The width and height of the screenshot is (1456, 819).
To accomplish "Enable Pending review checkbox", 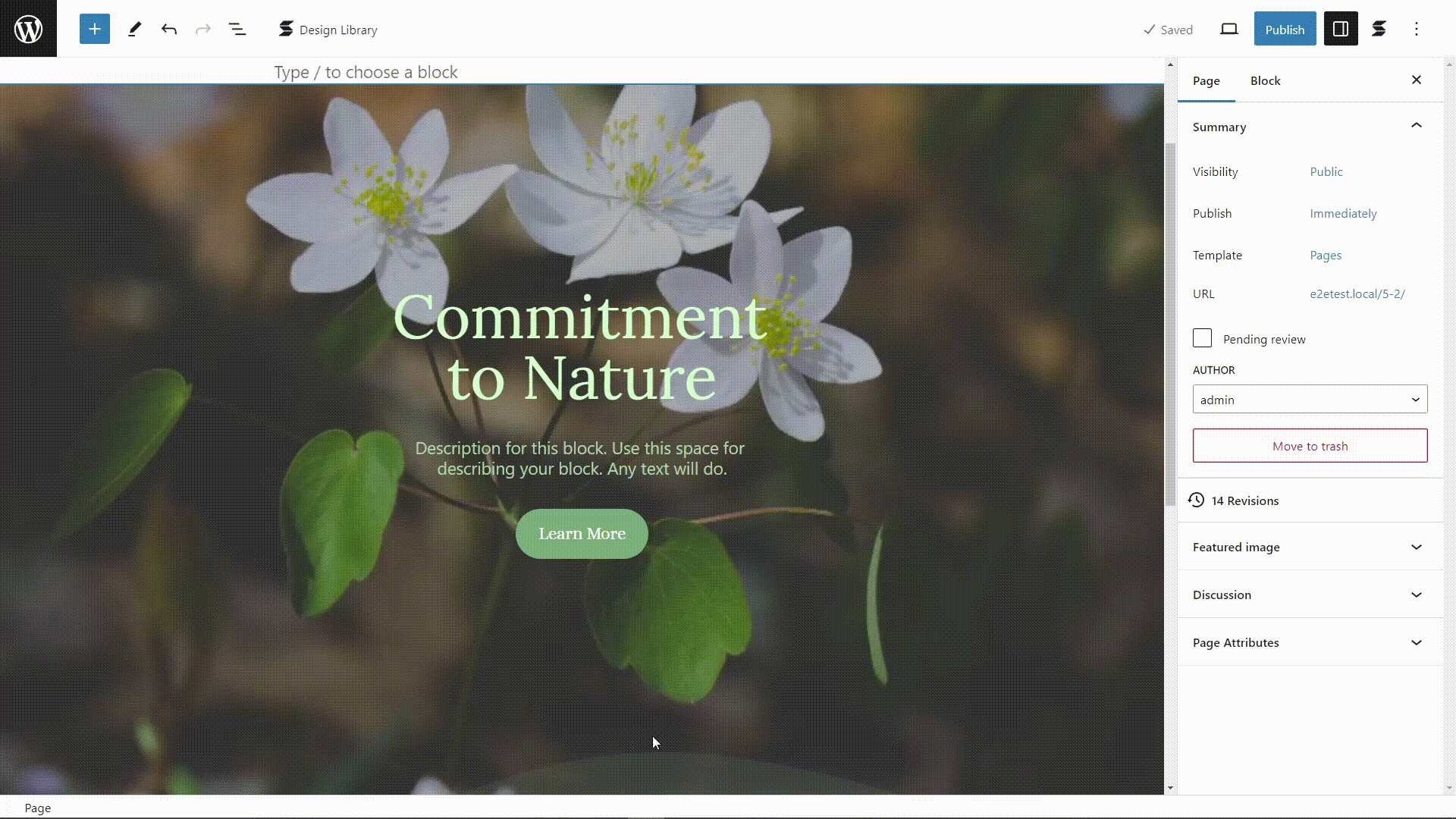I will tap(1203, 338).
